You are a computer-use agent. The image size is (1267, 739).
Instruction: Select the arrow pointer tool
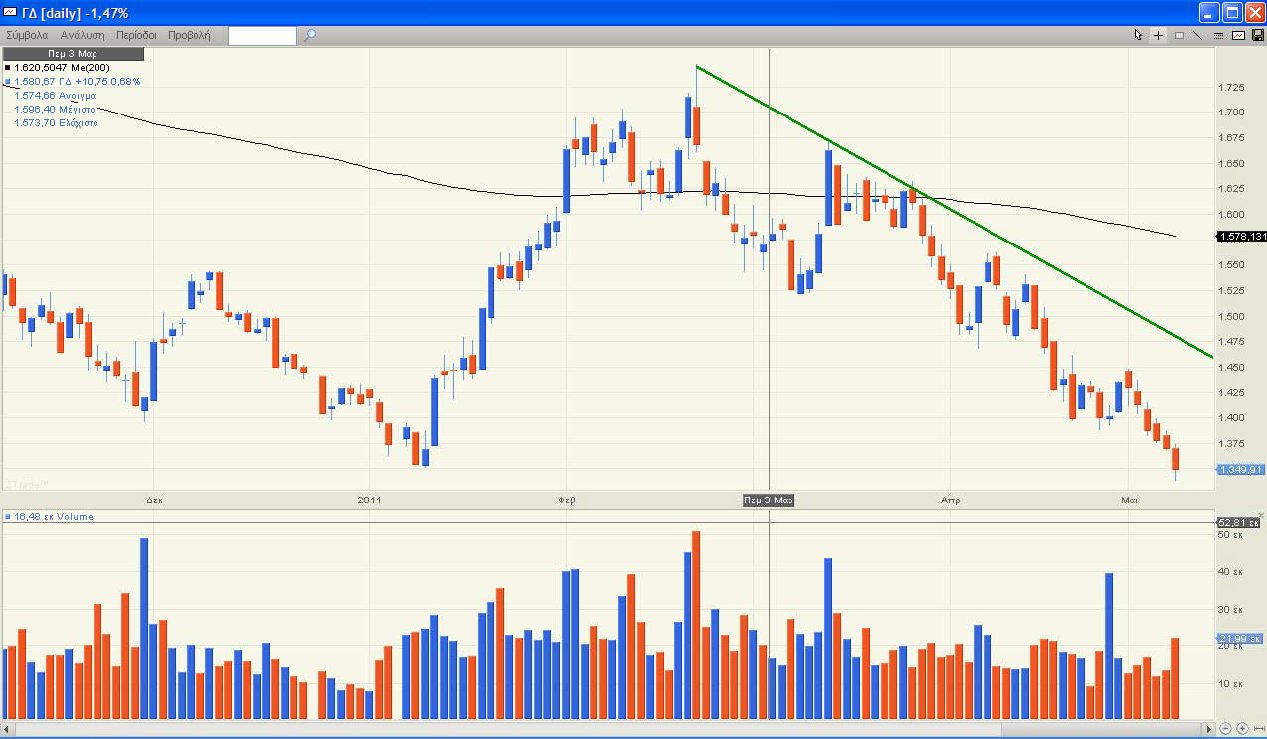(x=1138, y=35)
